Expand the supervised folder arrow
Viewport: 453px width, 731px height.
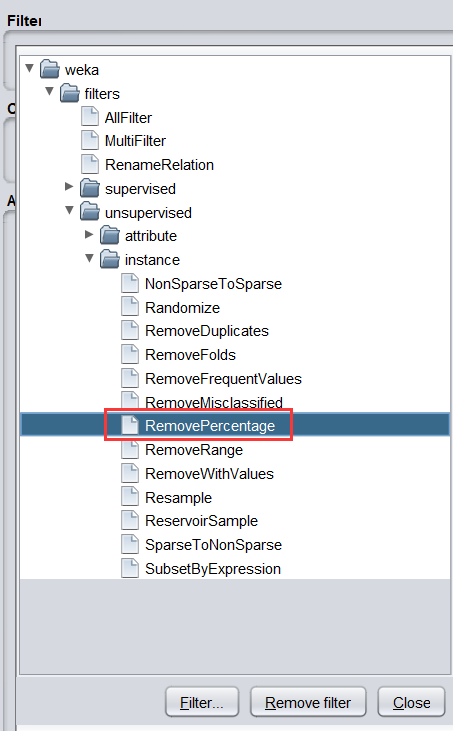point(69,186)
